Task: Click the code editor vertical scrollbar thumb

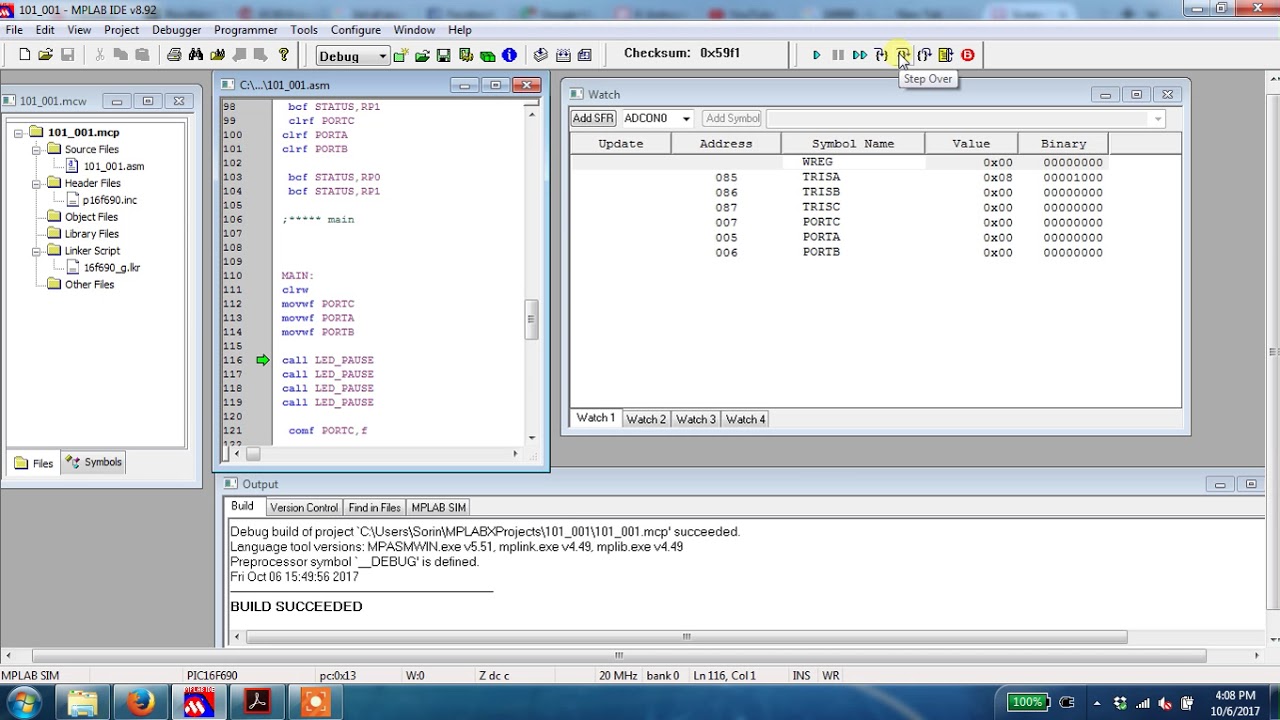Action: coord(531,319)
